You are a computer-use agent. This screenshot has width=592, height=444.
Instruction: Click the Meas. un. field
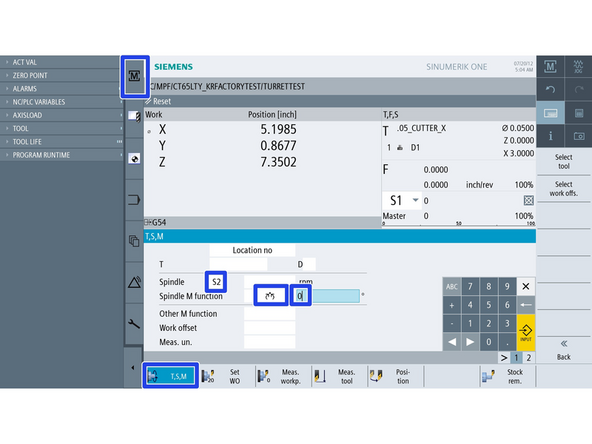tap(270, 342)
